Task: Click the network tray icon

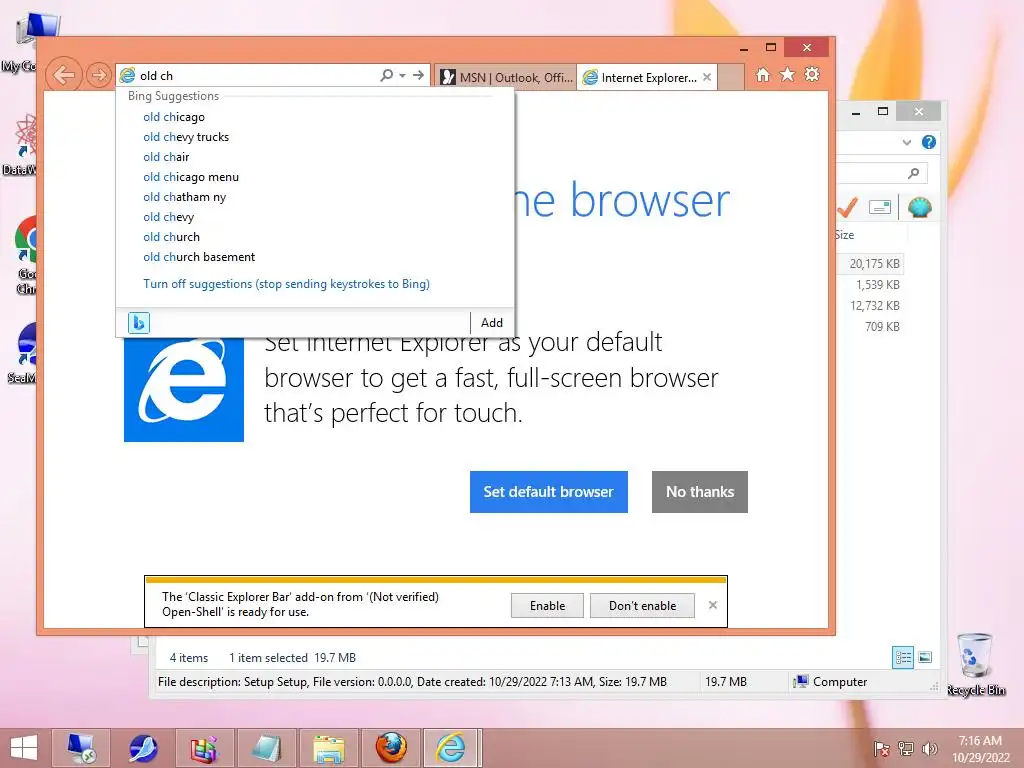Action: tap(906, 750)
